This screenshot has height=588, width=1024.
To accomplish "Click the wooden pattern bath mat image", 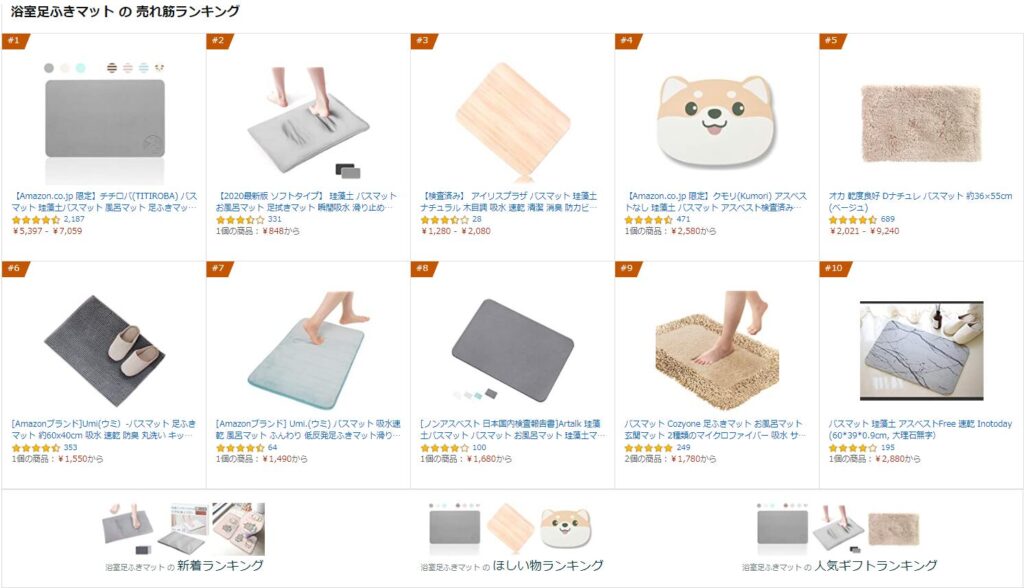I will [x=513, y=122].
